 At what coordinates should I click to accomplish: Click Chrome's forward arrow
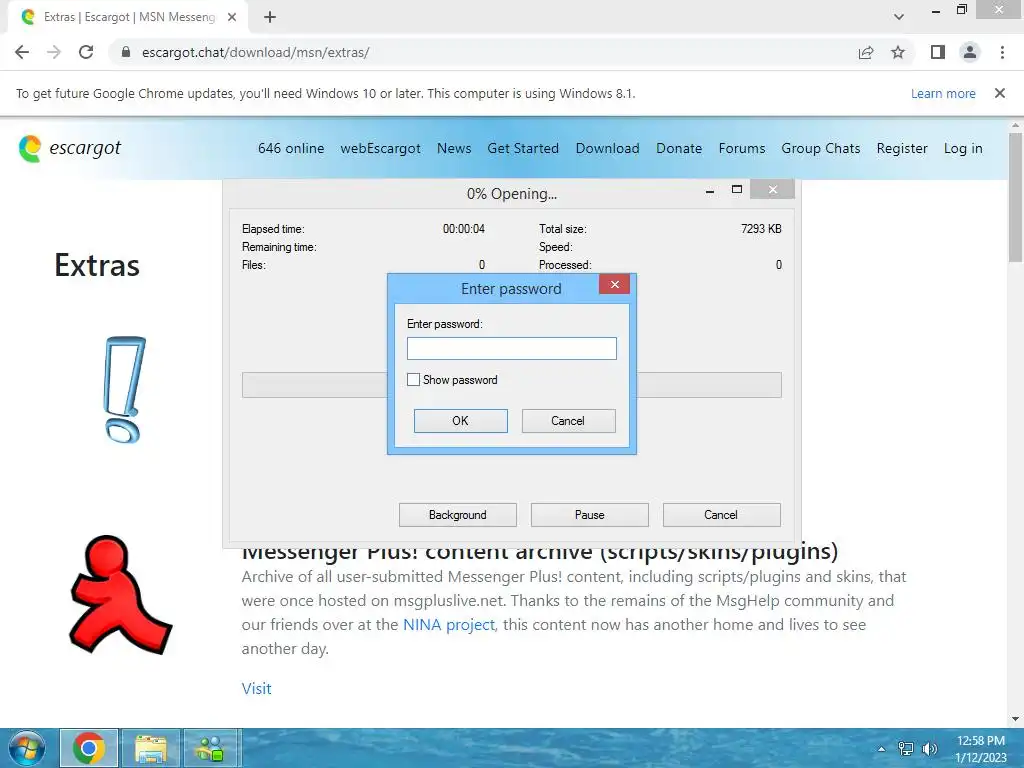pos(54,52)
